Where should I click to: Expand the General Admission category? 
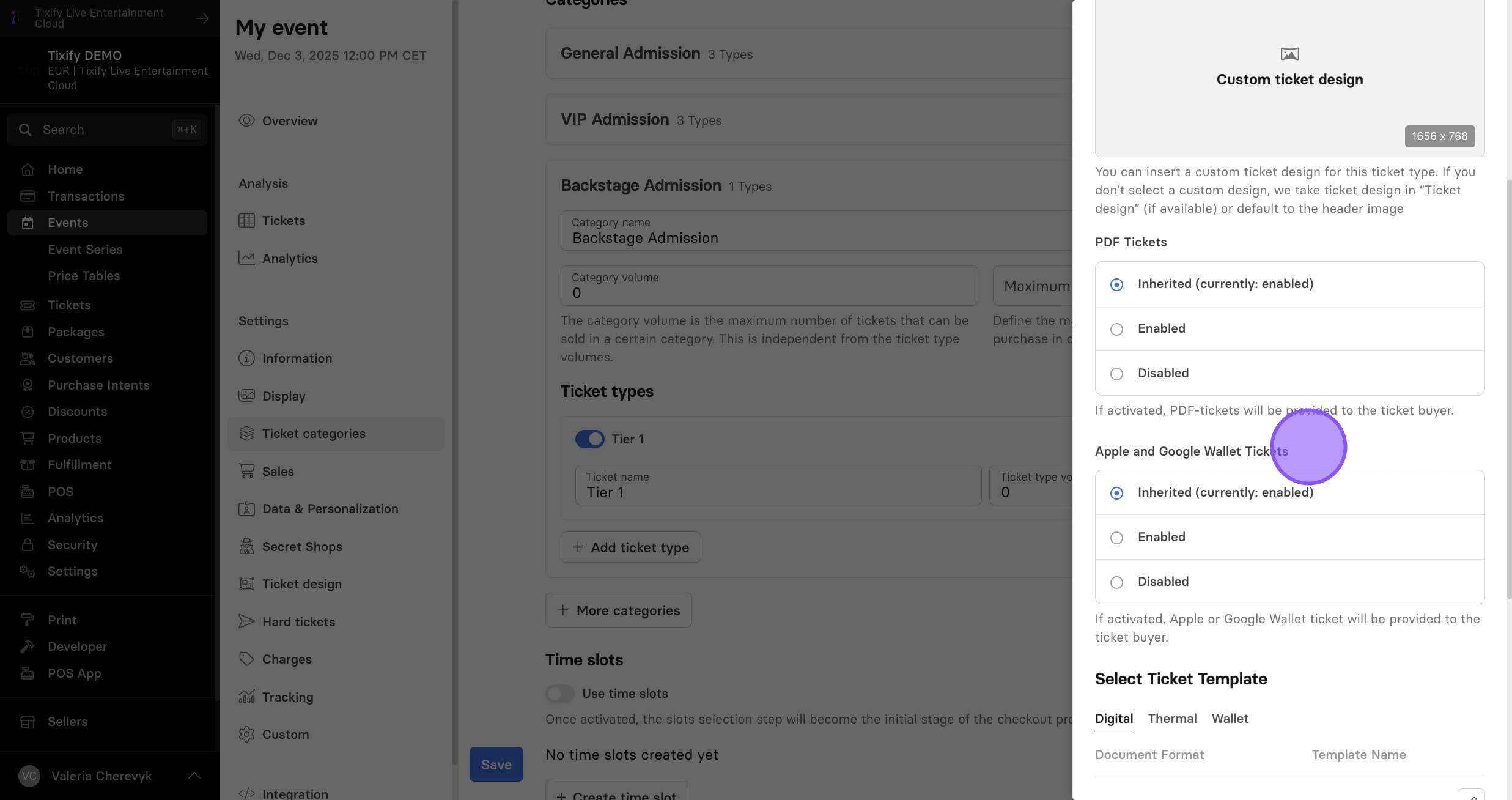(x=808, y=53)
